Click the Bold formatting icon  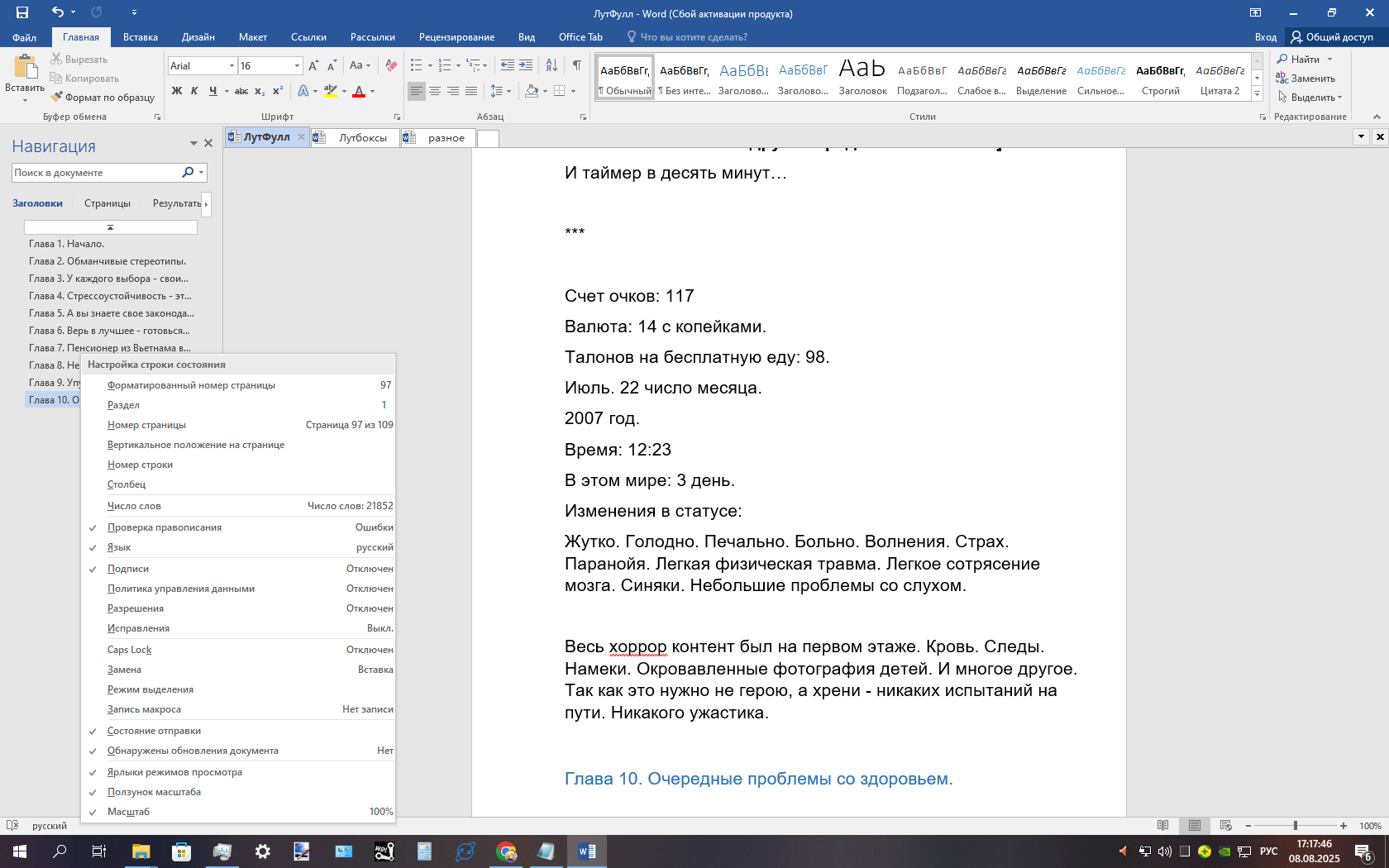tap(176, 91)
